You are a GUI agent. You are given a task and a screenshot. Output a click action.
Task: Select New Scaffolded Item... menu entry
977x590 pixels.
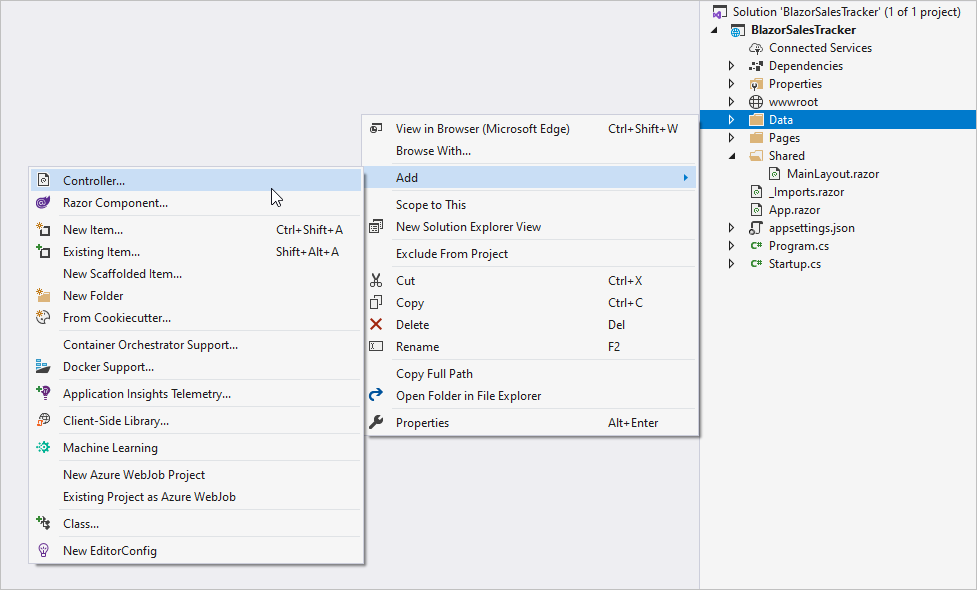[122, 274]
